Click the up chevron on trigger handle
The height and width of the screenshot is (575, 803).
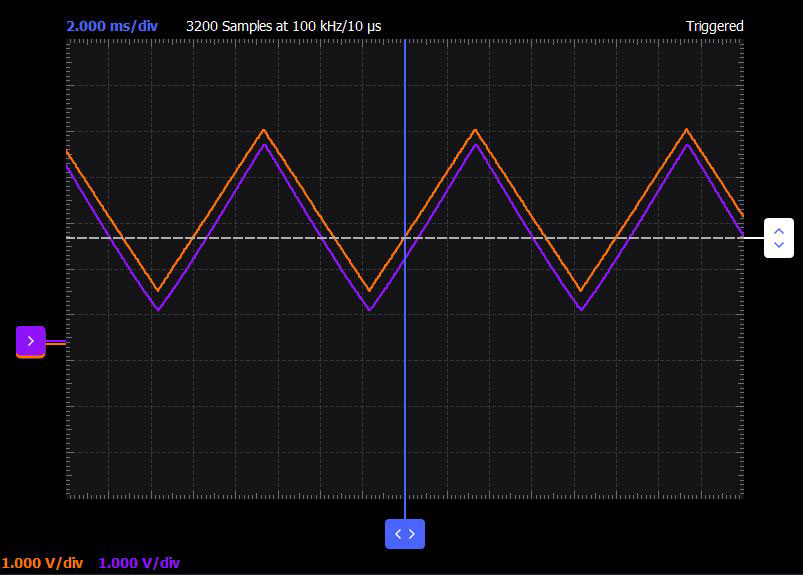pos(779,231)
